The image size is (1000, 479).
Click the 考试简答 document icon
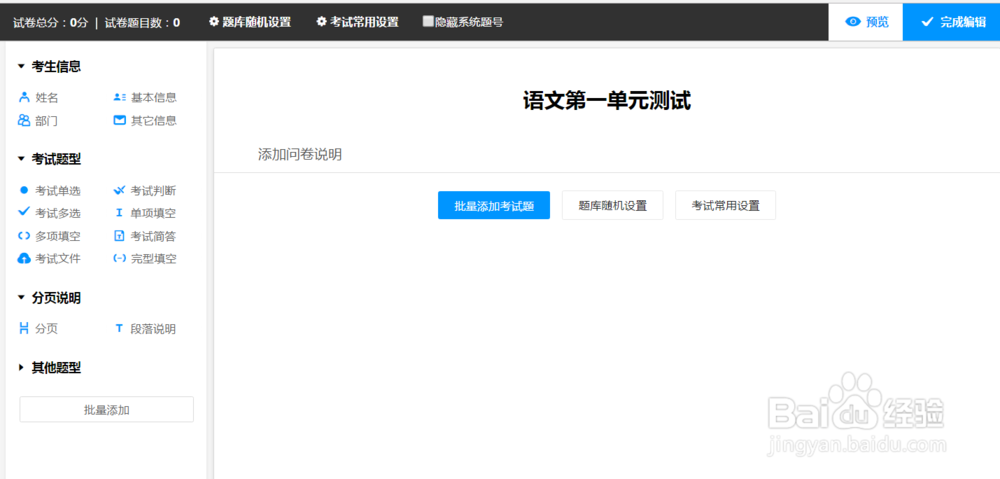119,236
